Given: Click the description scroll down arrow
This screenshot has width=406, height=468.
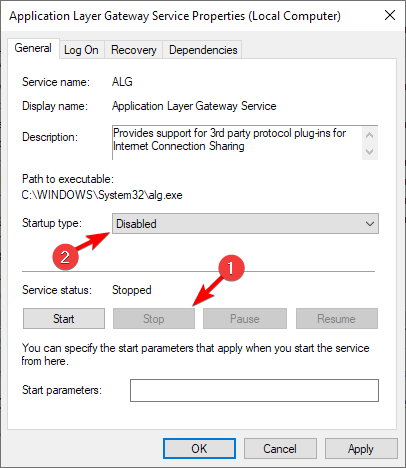Looking at the screenshot, I should point(369,152).
